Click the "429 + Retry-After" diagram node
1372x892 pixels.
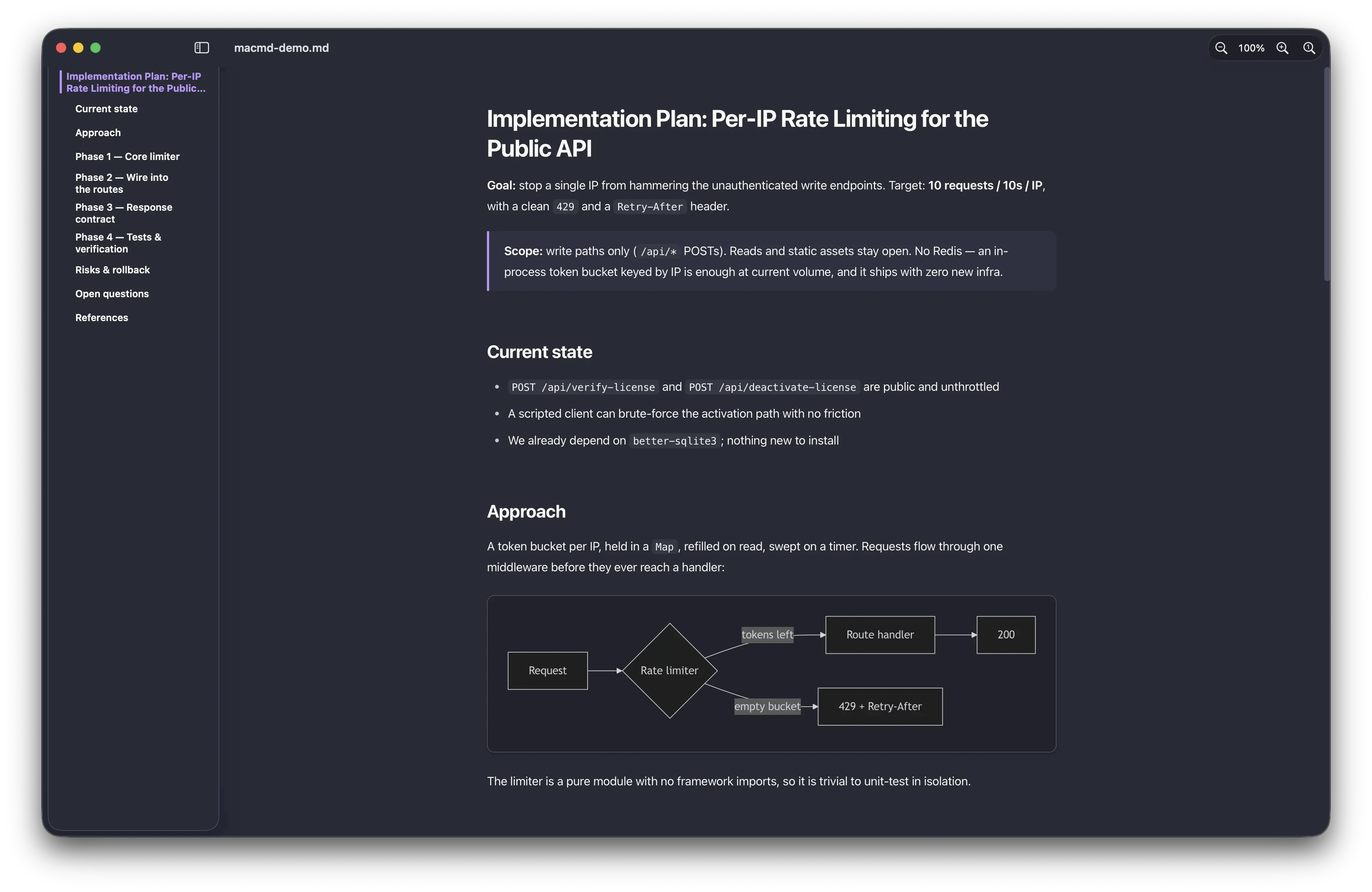(880, 706)
